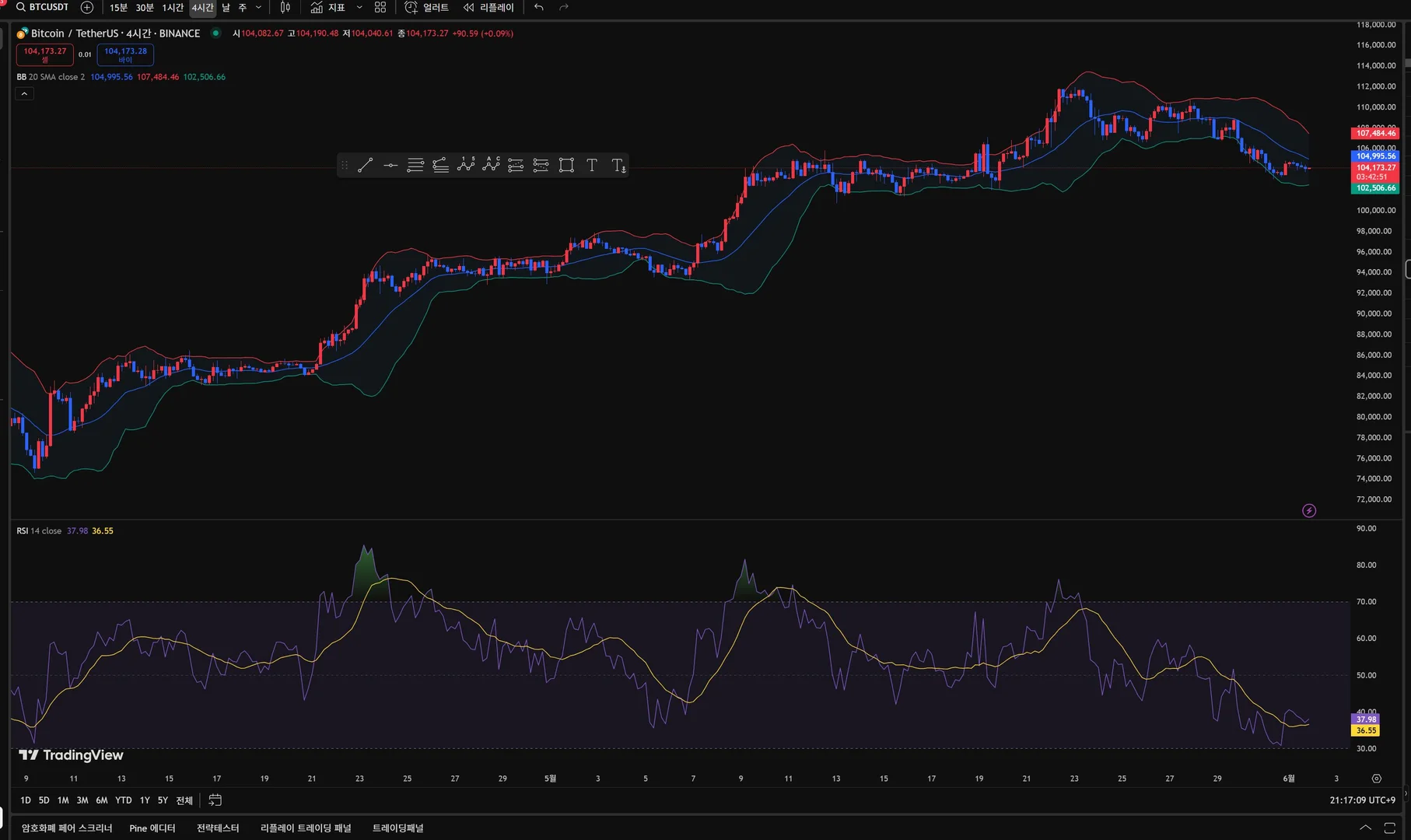This screenshot has width=1411, height=840.
Task: Maximize the bottom panel
Action: tap(1390, 828)
